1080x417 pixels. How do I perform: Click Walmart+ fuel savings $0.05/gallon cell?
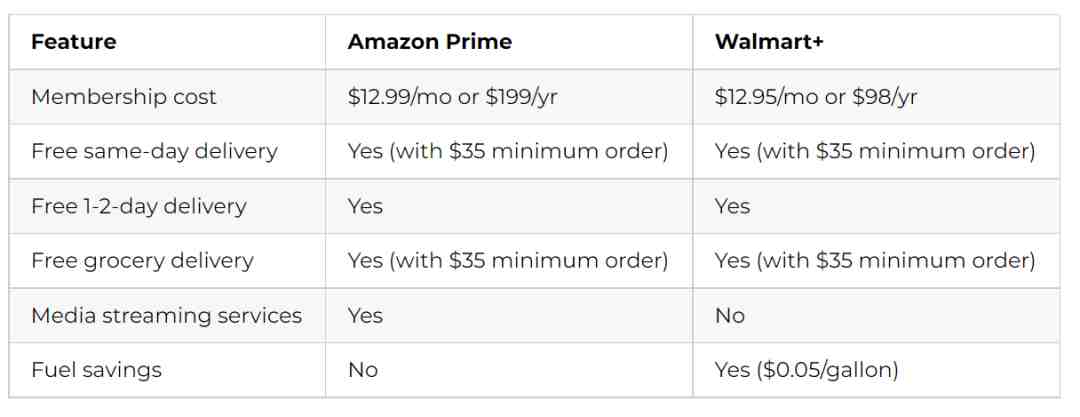point(807,369)
